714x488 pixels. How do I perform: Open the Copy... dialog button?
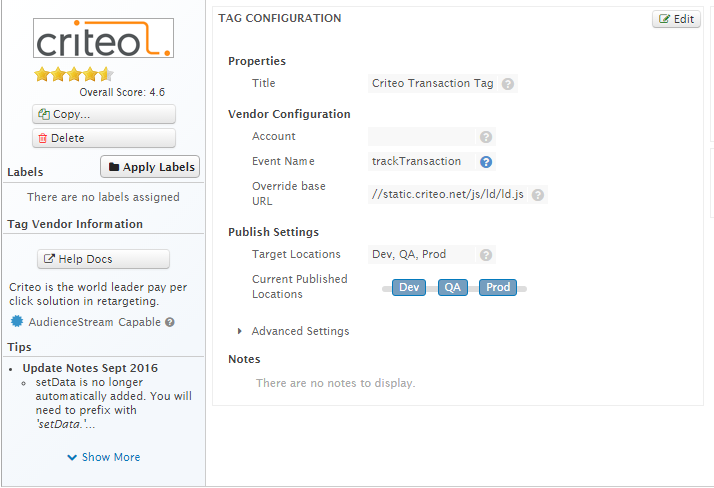(x=104, y=114)
